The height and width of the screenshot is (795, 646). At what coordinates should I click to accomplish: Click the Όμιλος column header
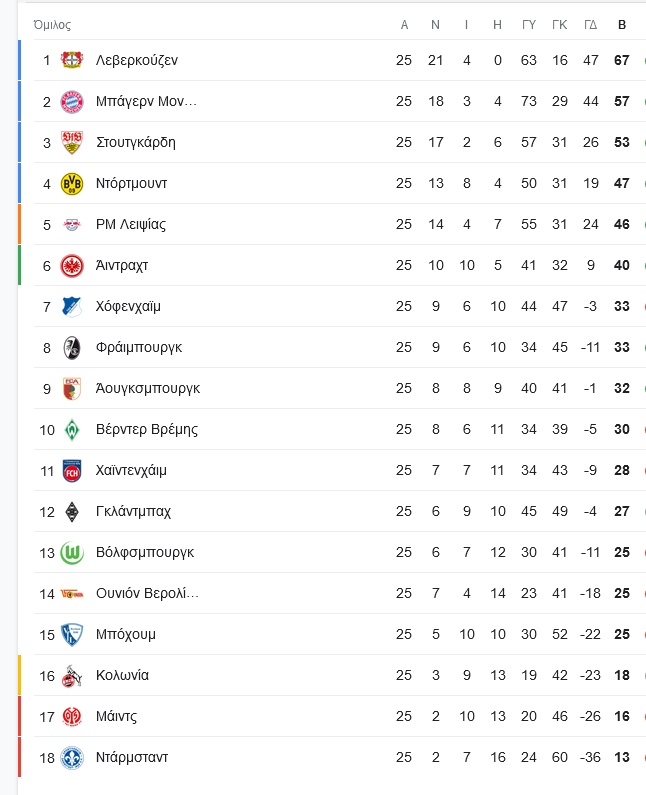(x=52, y=25)
